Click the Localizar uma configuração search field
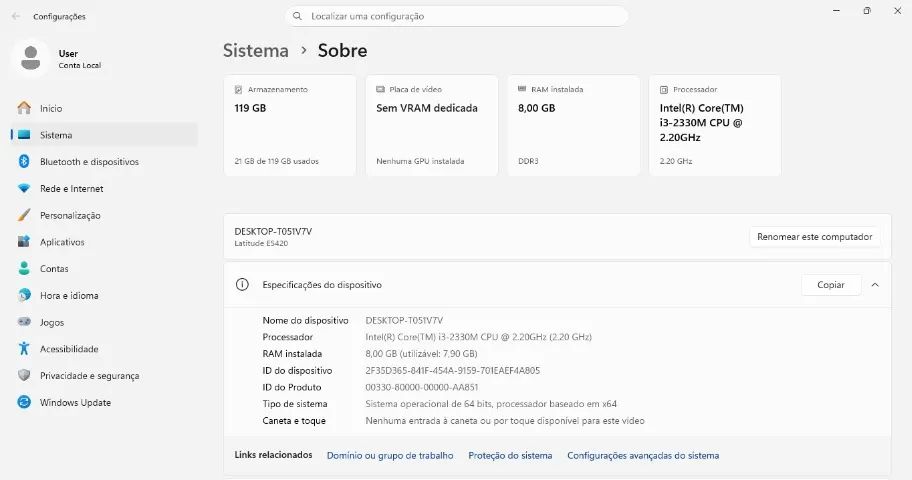This screenshot has width=912, height=480. click(x=457, y=16)
